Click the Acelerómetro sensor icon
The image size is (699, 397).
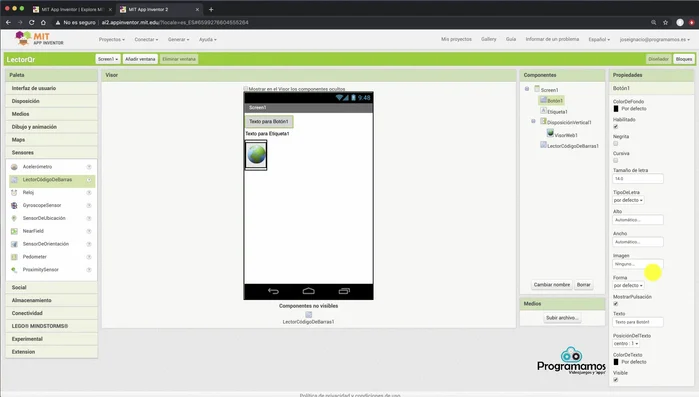coord(14,167)
